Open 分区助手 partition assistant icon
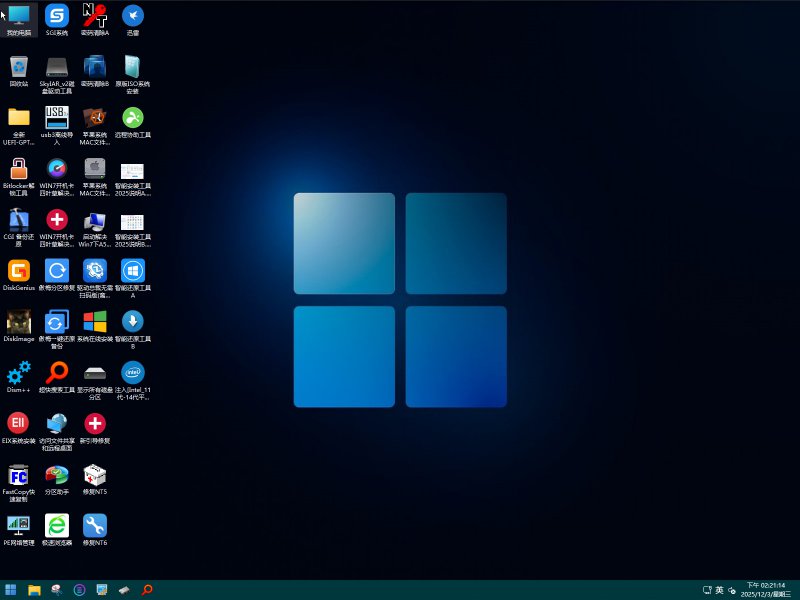800x600 pixels. [x=57, y=479]
